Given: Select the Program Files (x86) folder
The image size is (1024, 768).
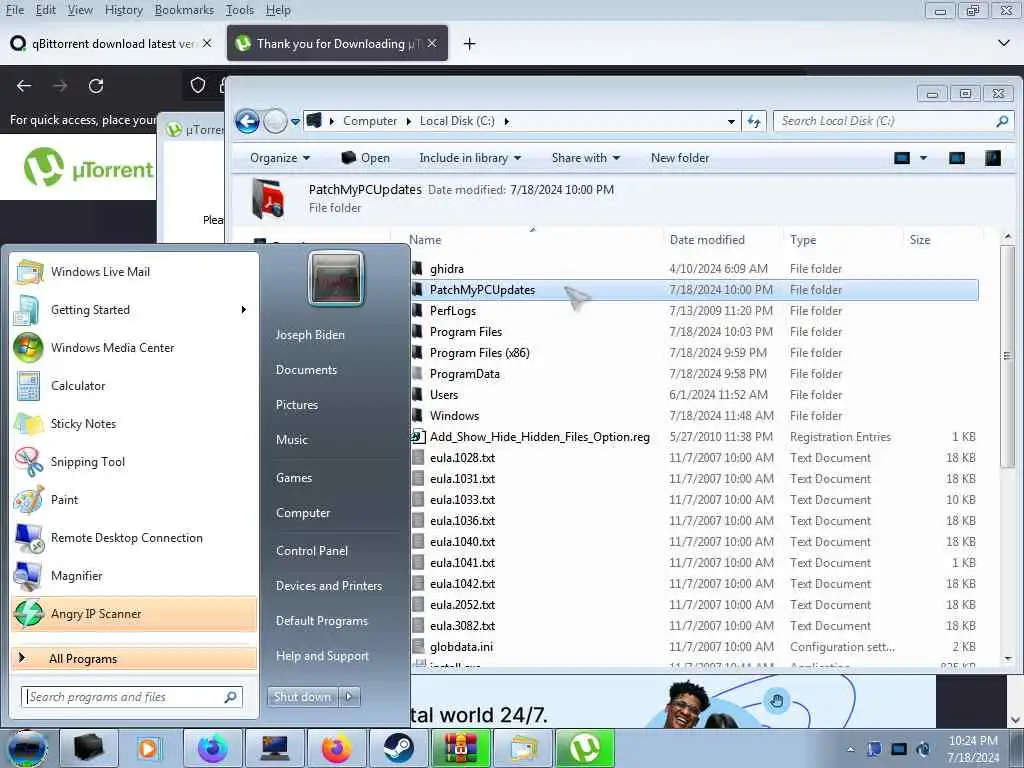Looking at the screenshot, I should point(479,353).
